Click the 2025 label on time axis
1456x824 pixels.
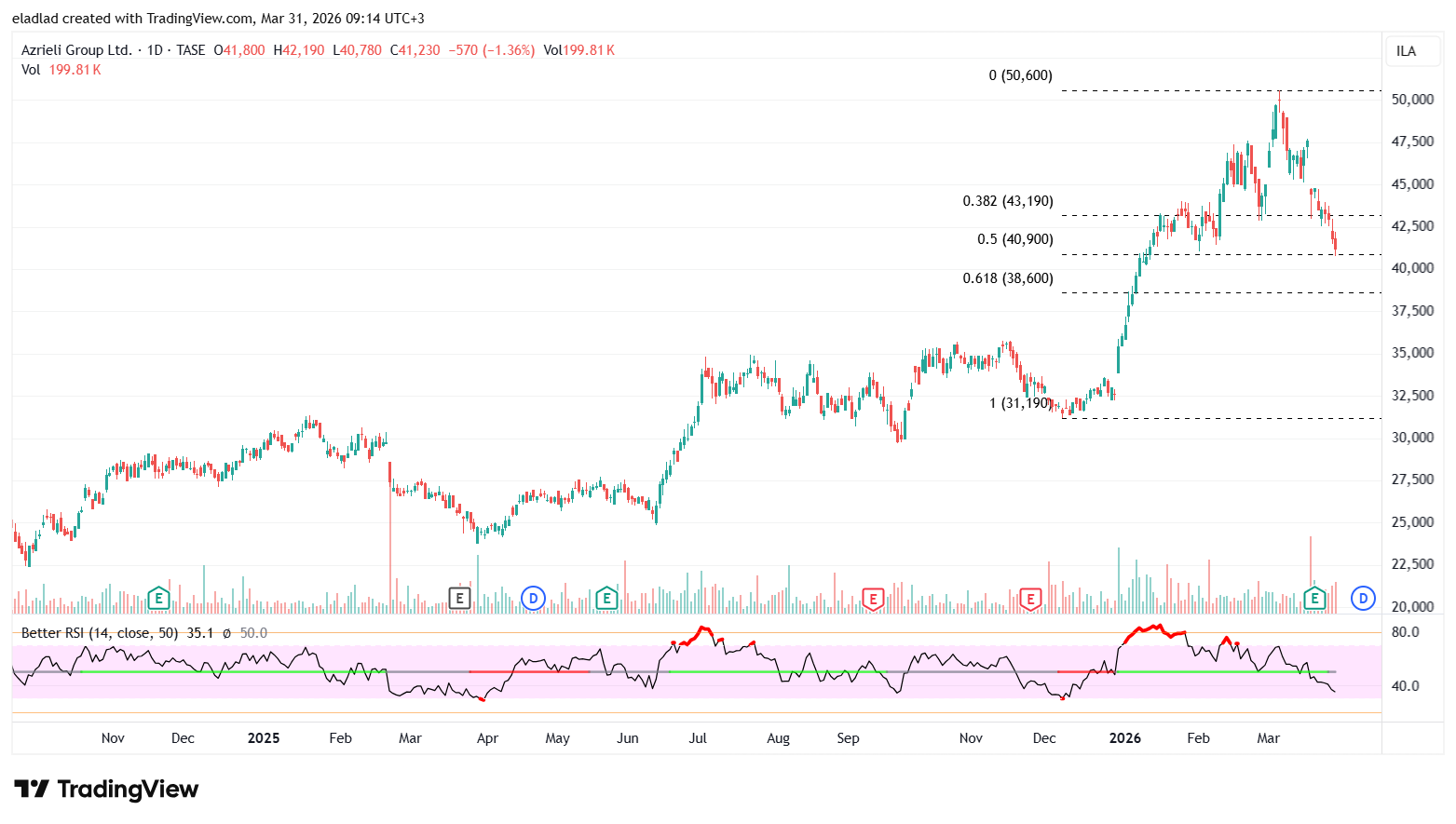264,738
